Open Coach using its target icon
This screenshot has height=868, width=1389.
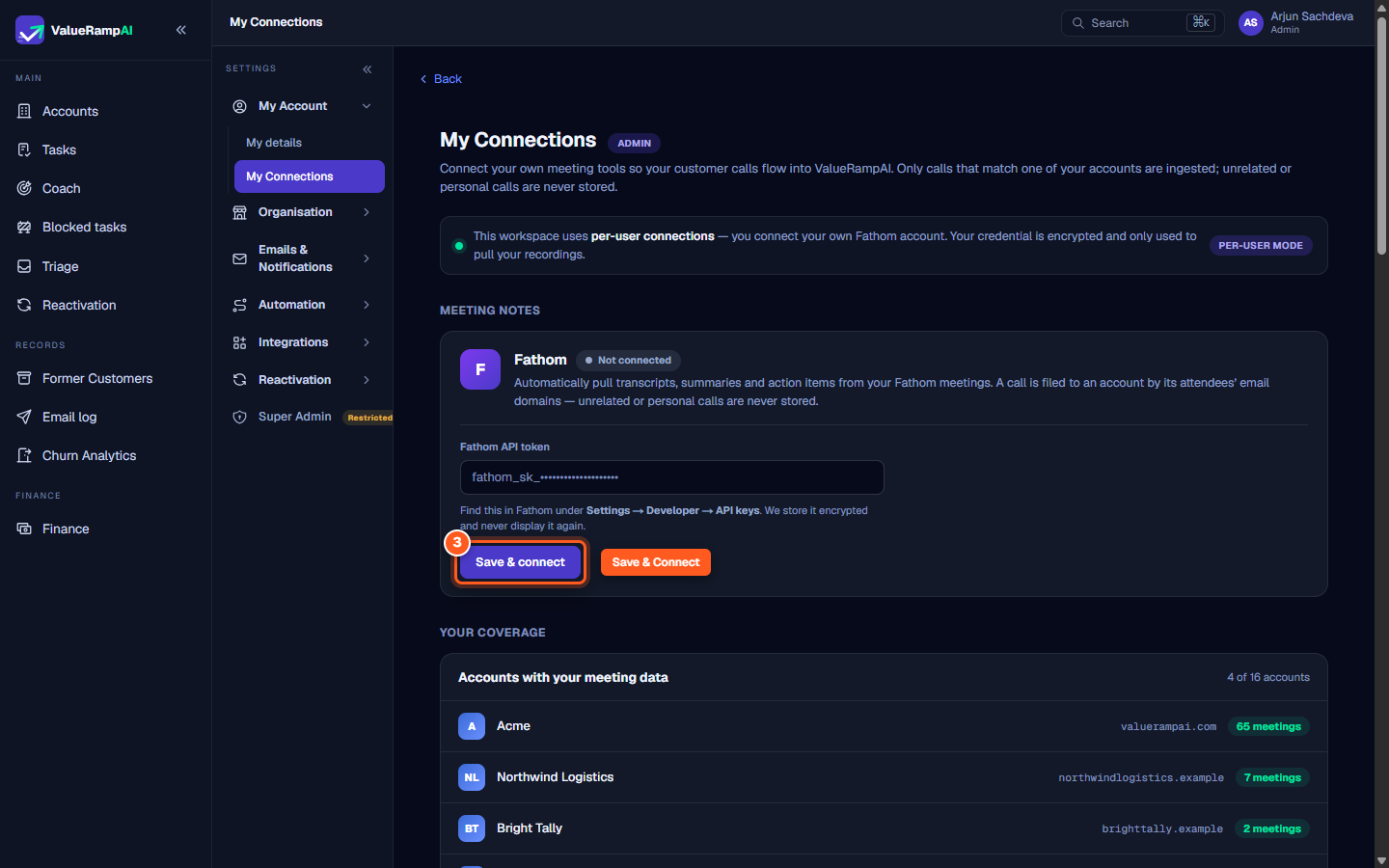[x=24, y=188]
